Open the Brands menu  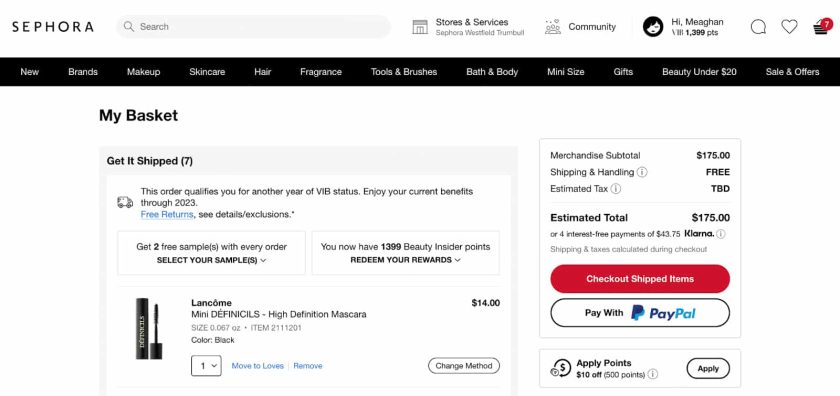point(83,72)
